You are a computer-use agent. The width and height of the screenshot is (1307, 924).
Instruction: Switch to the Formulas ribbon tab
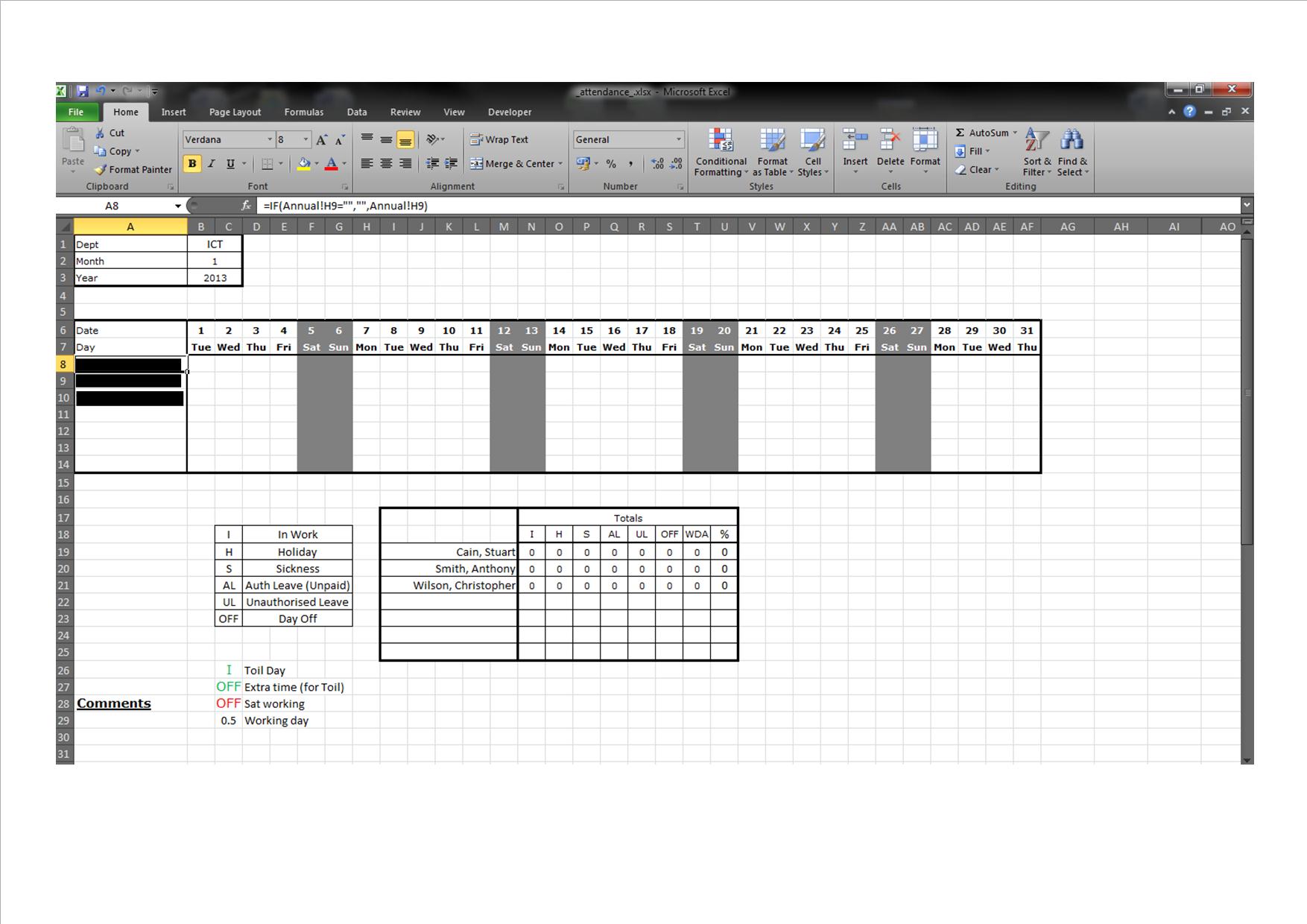tap(303, 112)
